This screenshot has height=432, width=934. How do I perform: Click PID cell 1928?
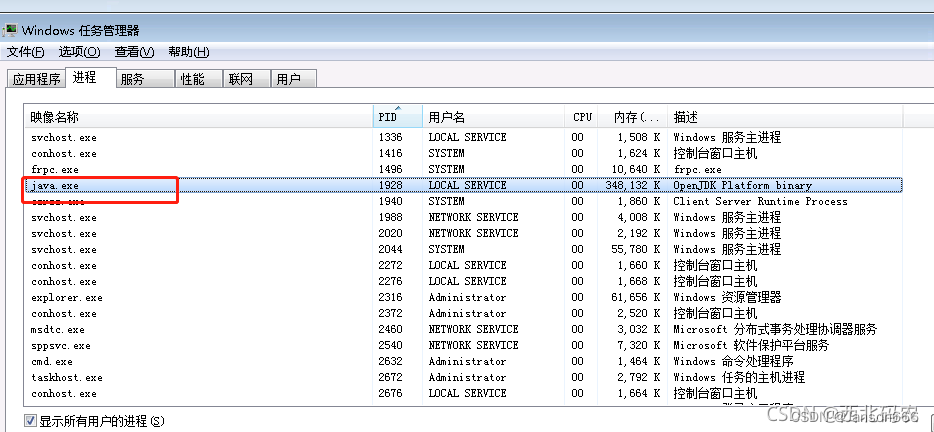(390, 185)
